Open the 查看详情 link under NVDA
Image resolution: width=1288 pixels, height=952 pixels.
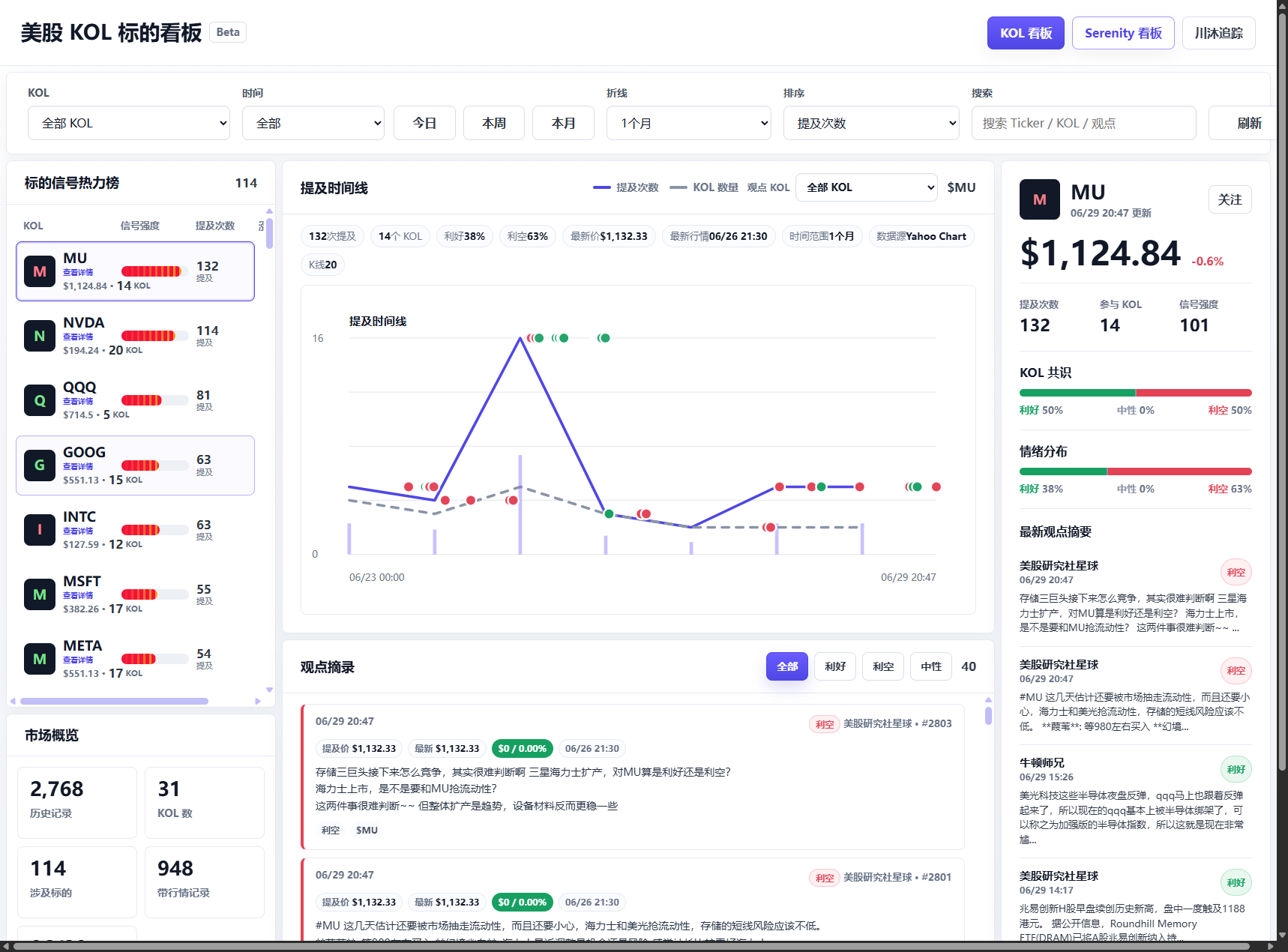[78, 337]
